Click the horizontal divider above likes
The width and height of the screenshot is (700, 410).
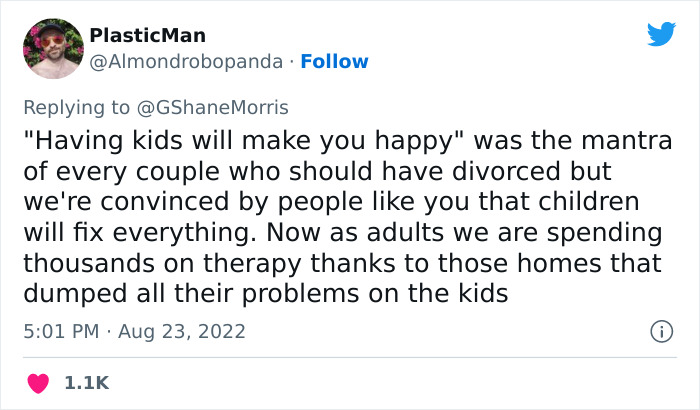(350, 356)
